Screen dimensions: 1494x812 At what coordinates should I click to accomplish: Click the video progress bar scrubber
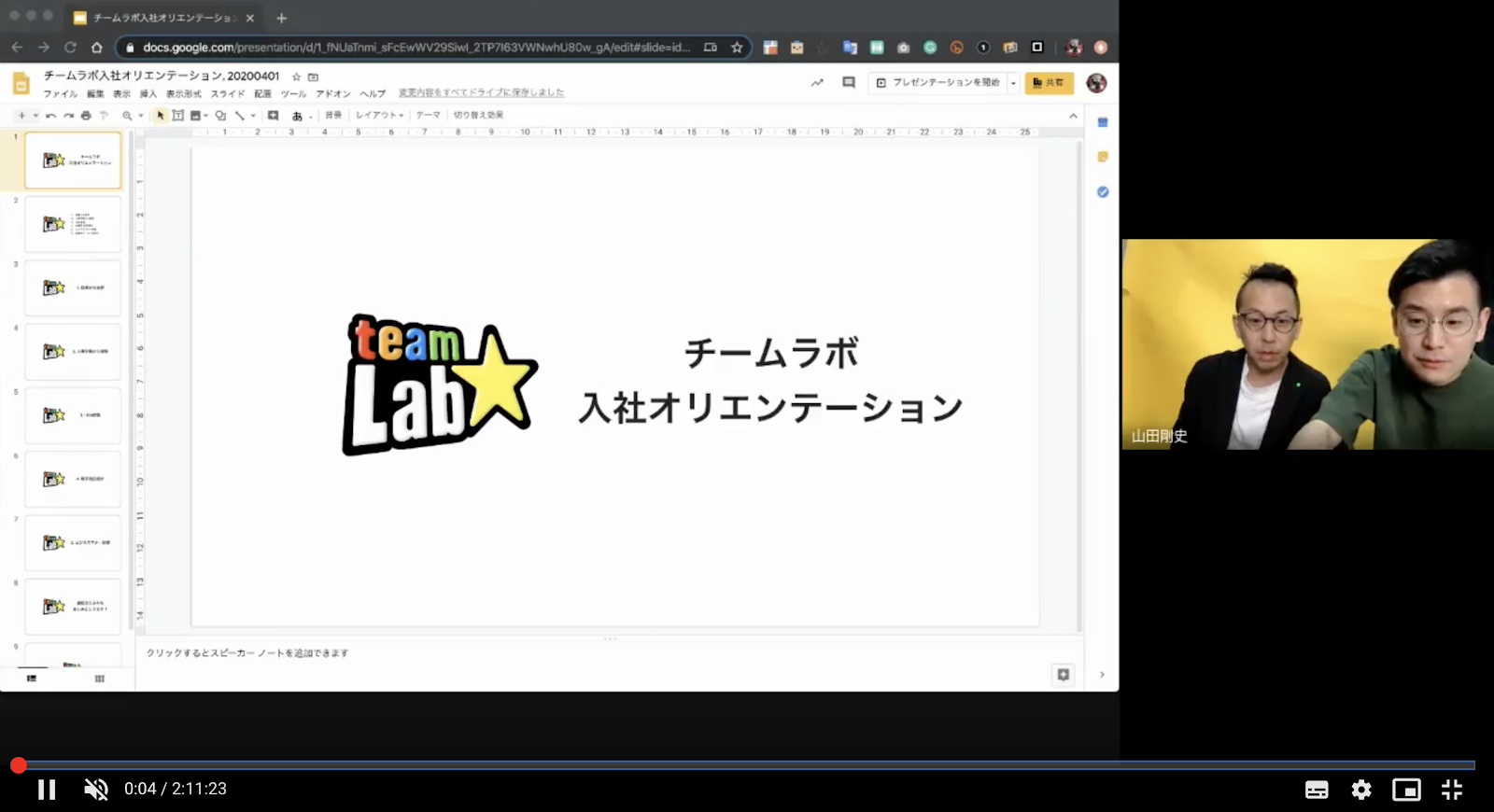(19, 765)
